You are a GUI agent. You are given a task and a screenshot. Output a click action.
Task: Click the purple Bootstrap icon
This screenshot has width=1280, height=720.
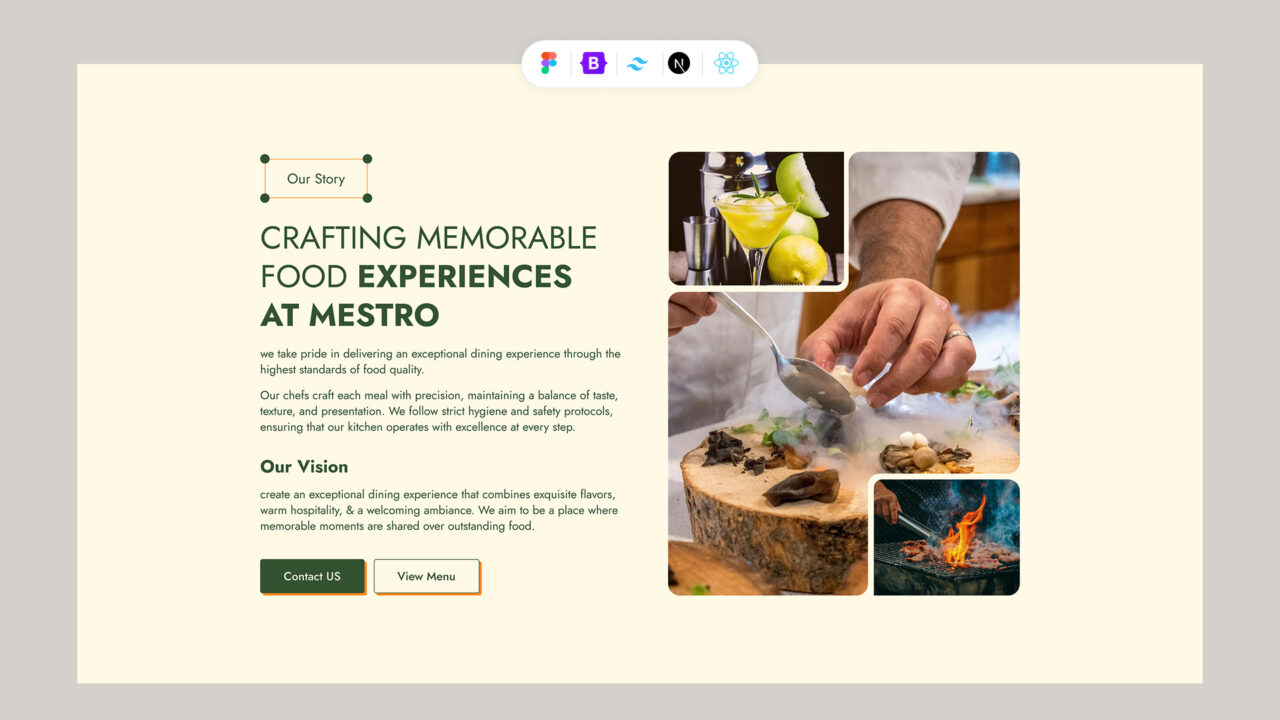pos(594,63)
